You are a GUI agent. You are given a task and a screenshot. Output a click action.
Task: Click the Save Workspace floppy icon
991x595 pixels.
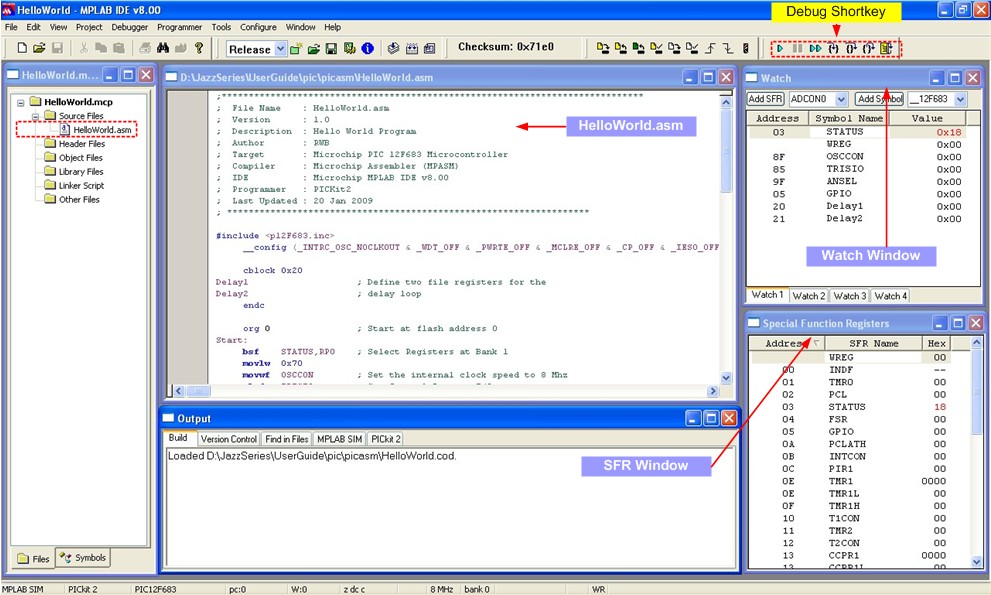(x=331, y=49)
